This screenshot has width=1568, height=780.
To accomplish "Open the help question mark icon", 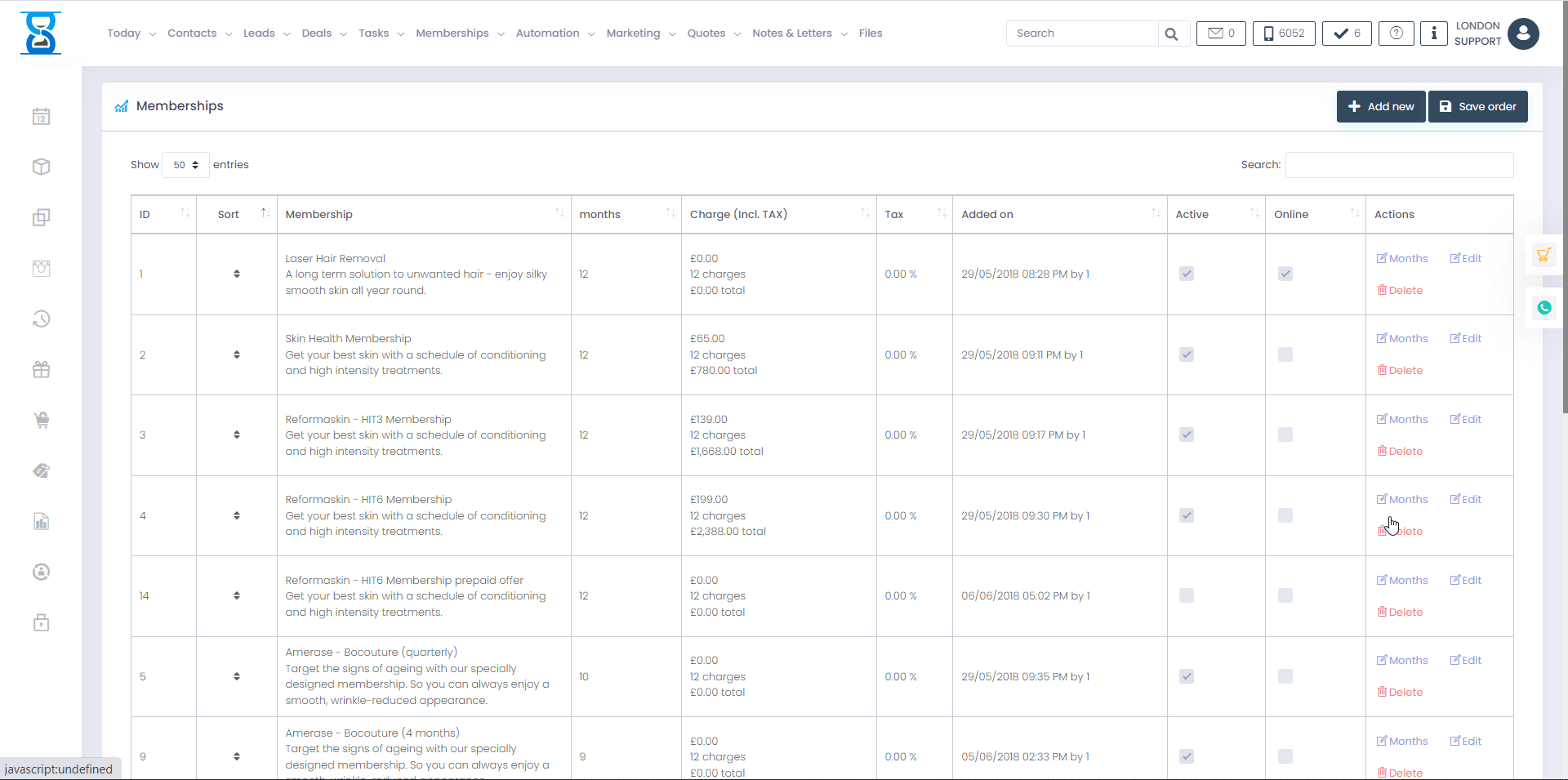I will 1396,33.
